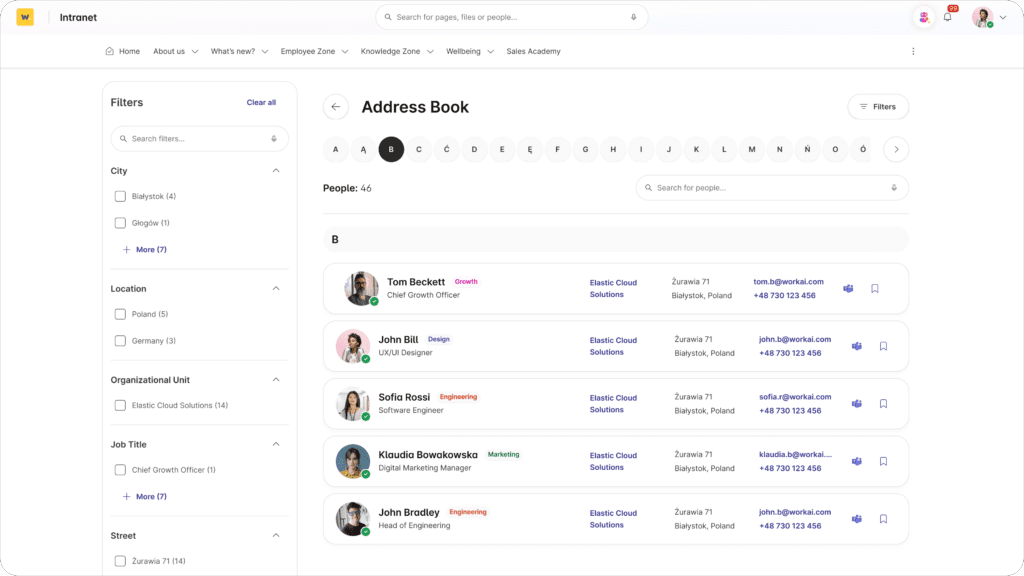Click the back arrow beside Address Book
The width and height of the screenshot is (1024, 576).
(336, 107)
